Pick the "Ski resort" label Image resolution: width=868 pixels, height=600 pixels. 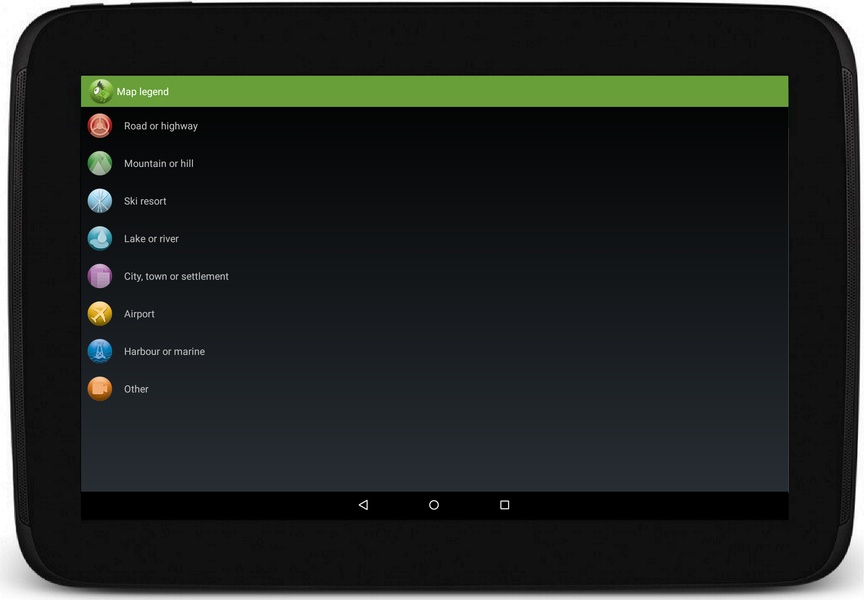[145, 201]
